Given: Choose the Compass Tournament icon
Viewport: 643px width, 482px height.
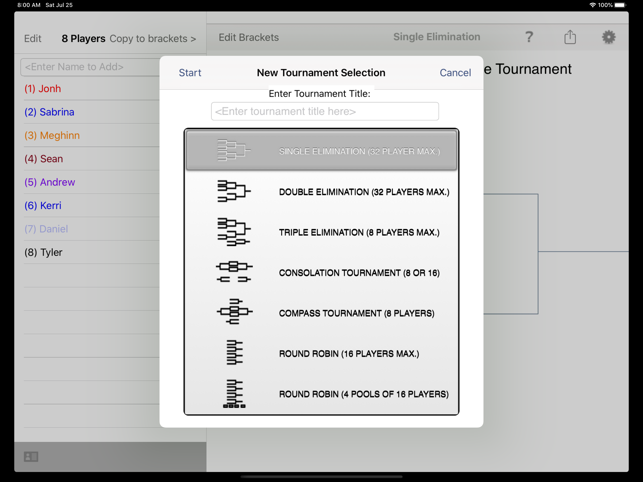Looking at the screenshot, I should pos(233,313).
